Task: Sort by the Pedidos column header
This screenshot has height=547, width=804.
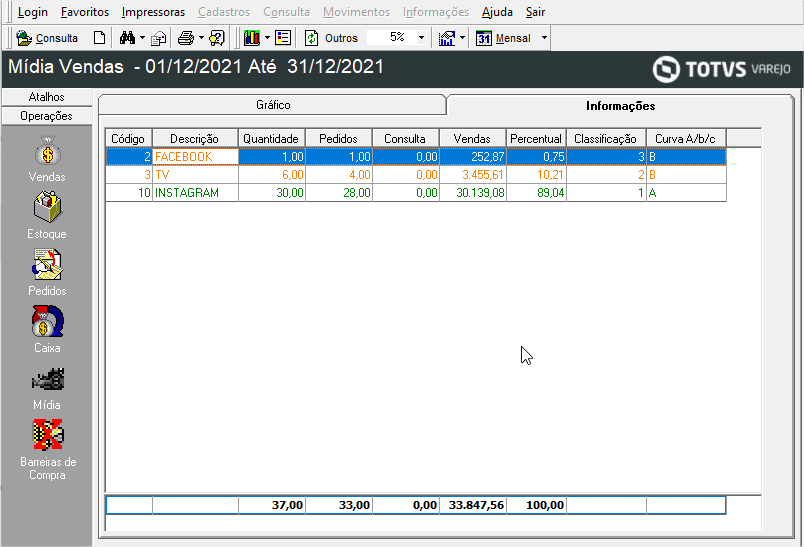Action: 338,138
